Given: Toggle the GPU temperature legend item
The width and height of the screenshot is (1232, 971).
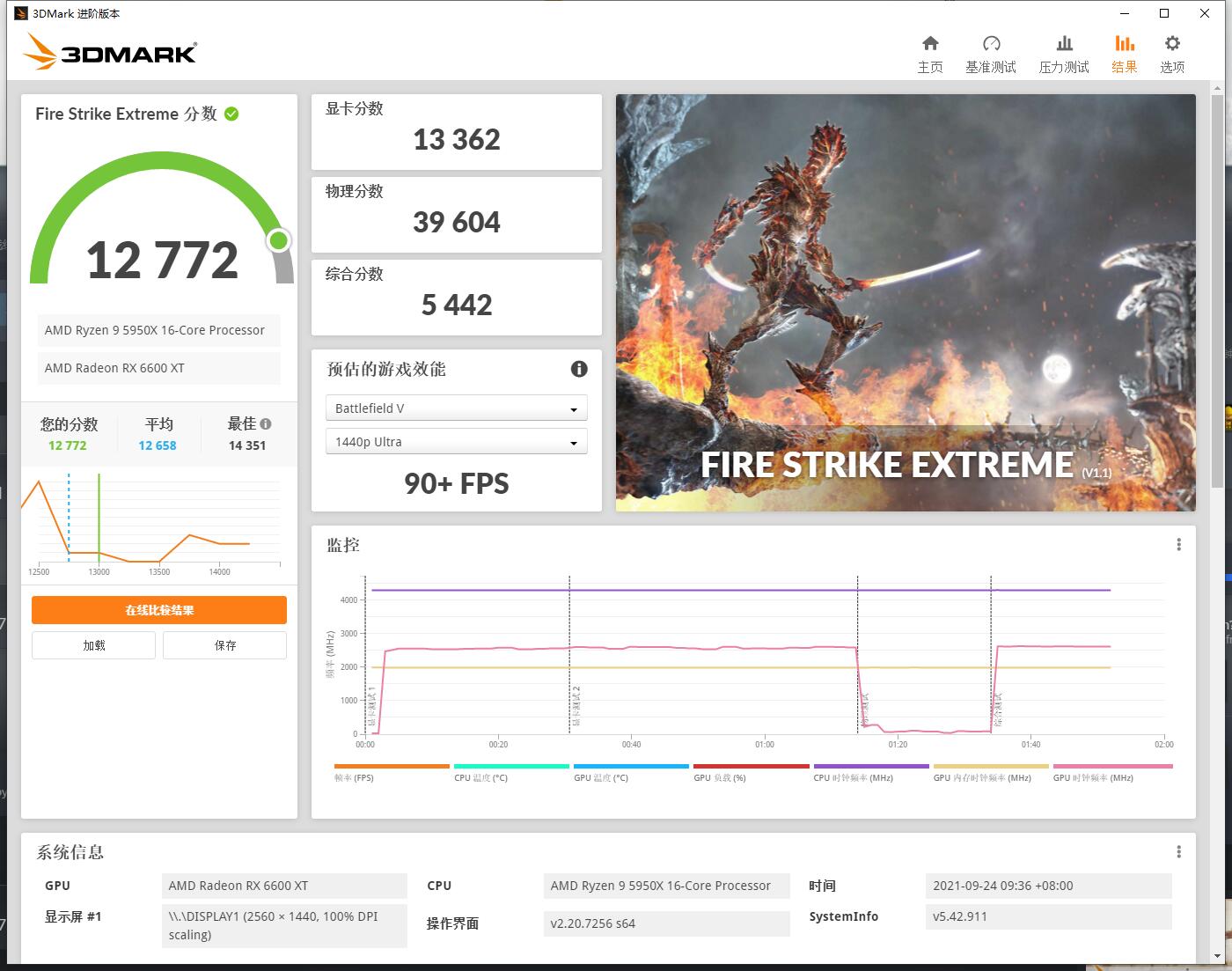Looking at the screenshot, I should [x=631, y=773].
